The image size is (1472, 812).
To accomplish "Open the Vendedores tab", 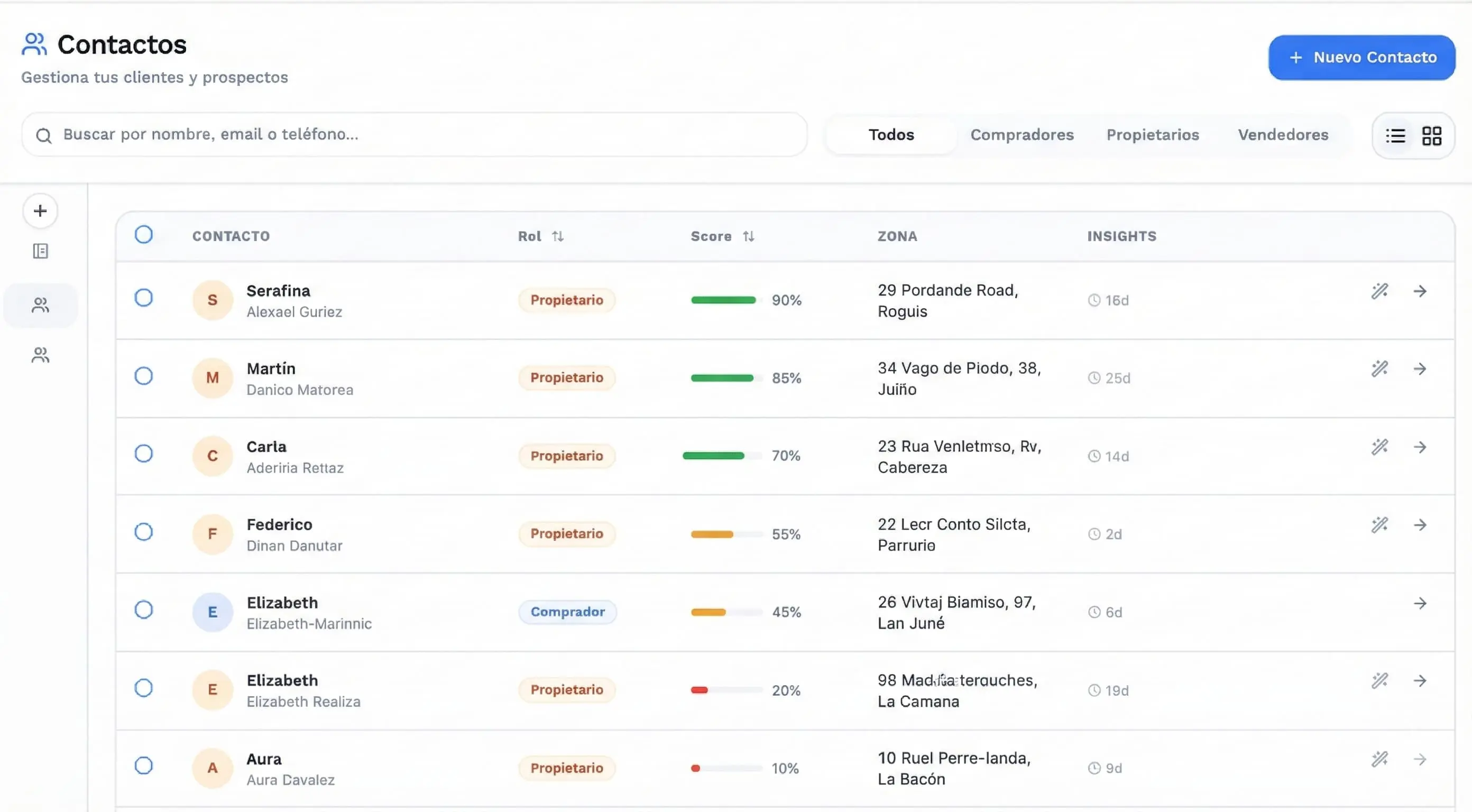I will (1283, 135).
